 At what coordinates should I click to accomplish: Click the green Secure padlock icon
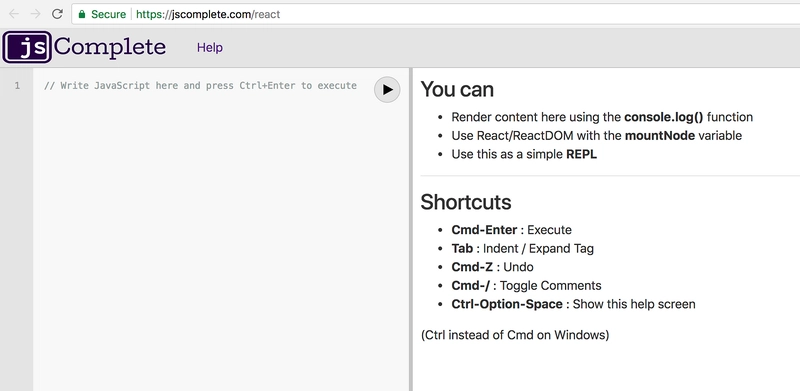82,14
